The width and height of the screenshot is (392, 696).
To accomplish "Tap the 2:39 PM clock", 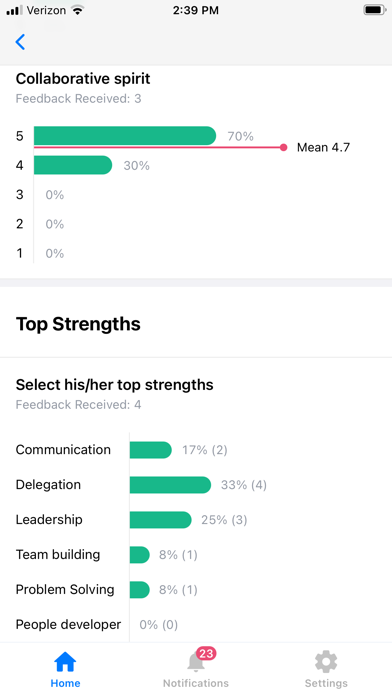I will (x=196, y=10).
